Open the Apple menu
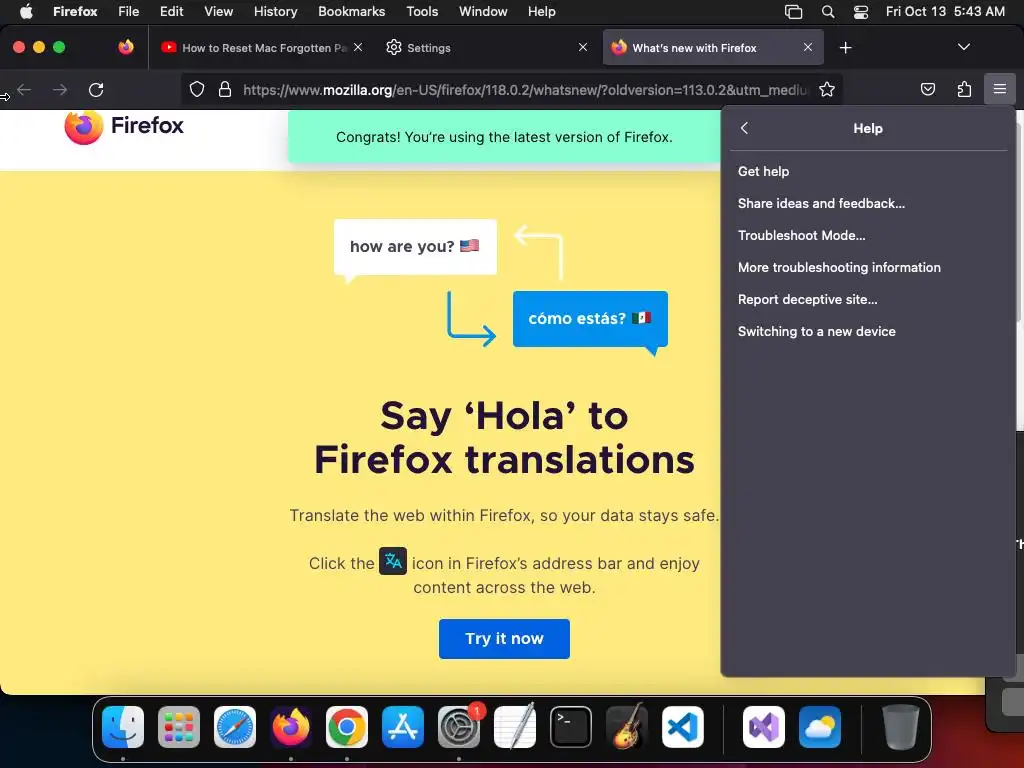 coord(26,11)
